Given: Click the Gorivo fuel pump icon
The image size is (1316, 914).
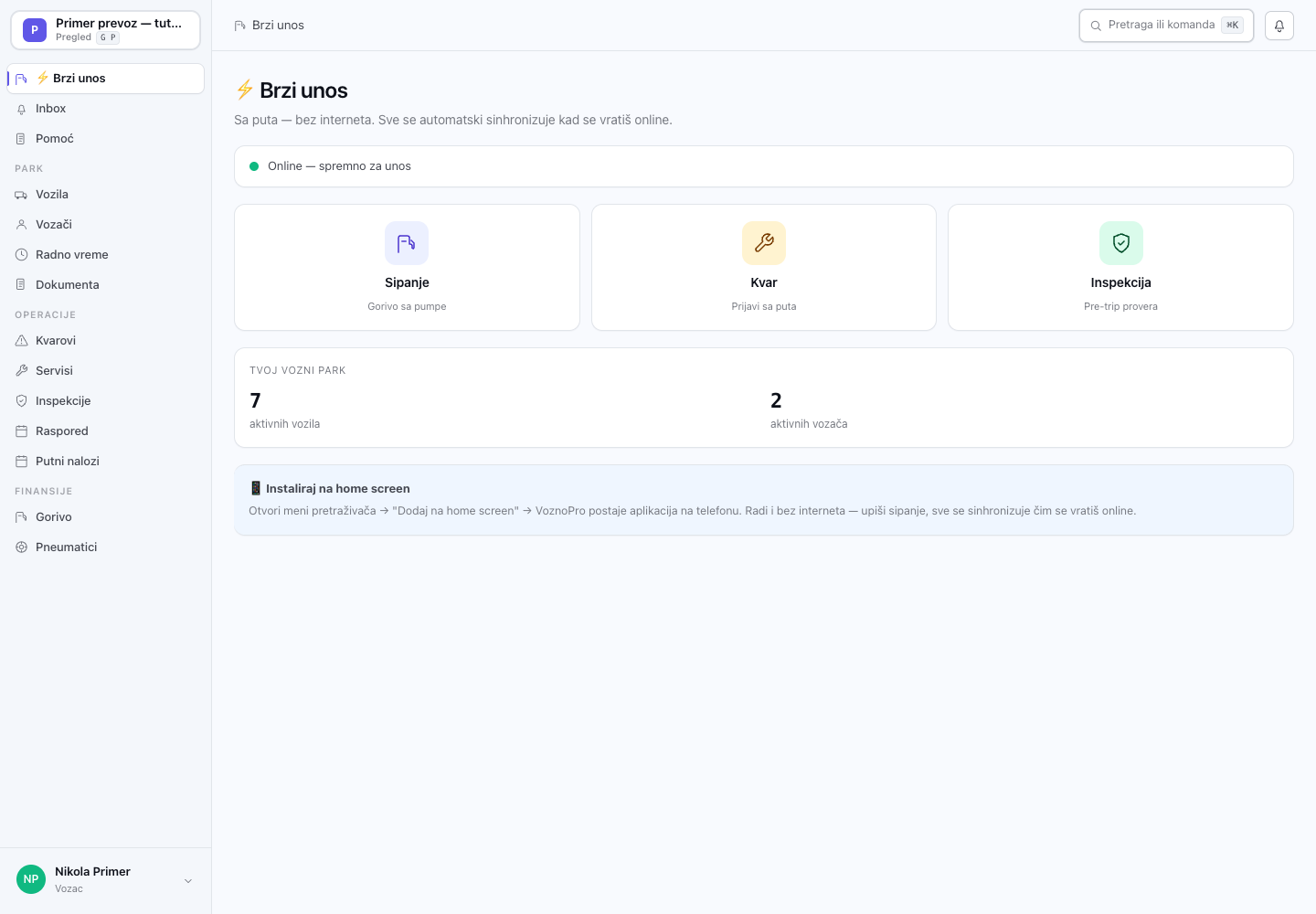Looking at the screenshot, I should click(x=22, y=517).
